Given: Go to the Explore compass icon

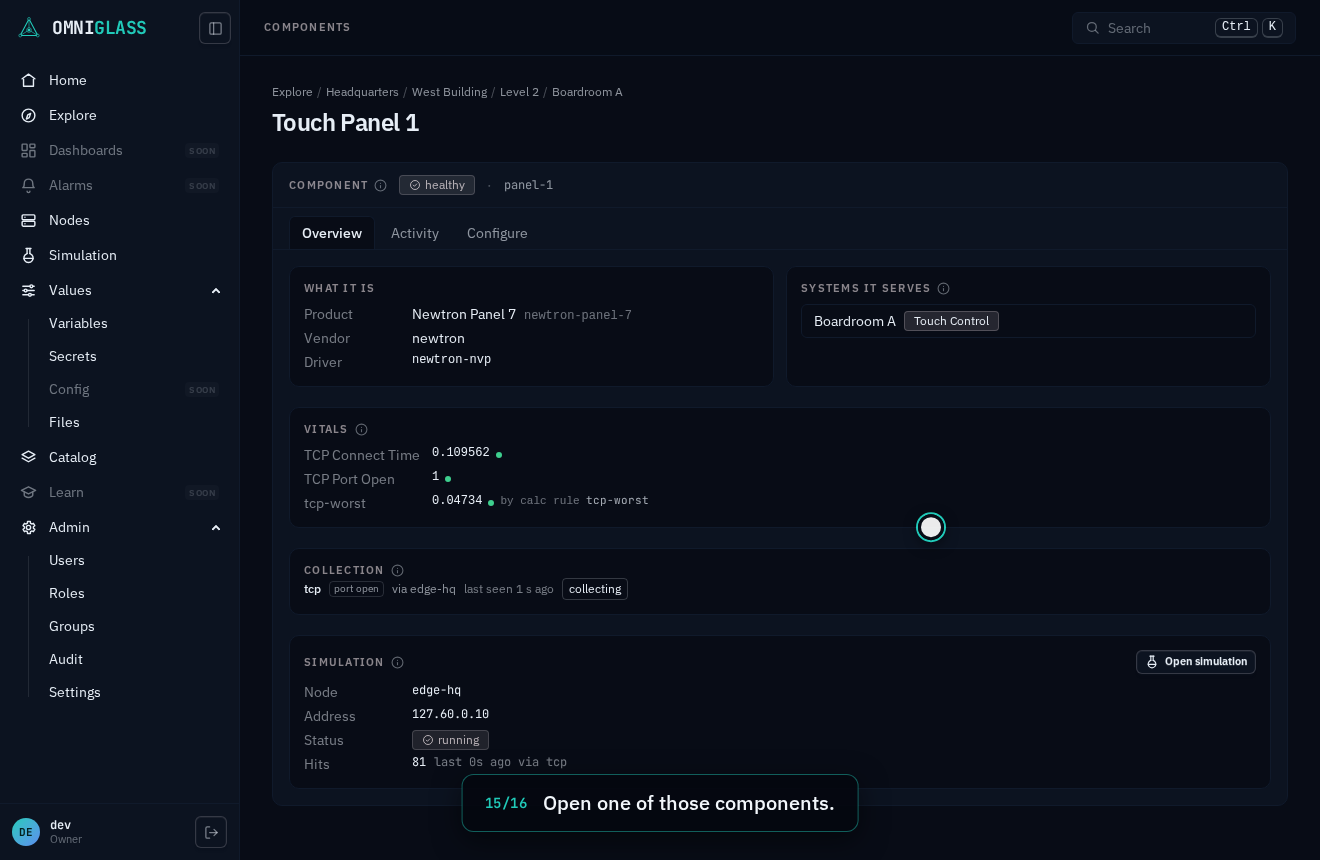Looking at the screenshot, I should 29,115.
